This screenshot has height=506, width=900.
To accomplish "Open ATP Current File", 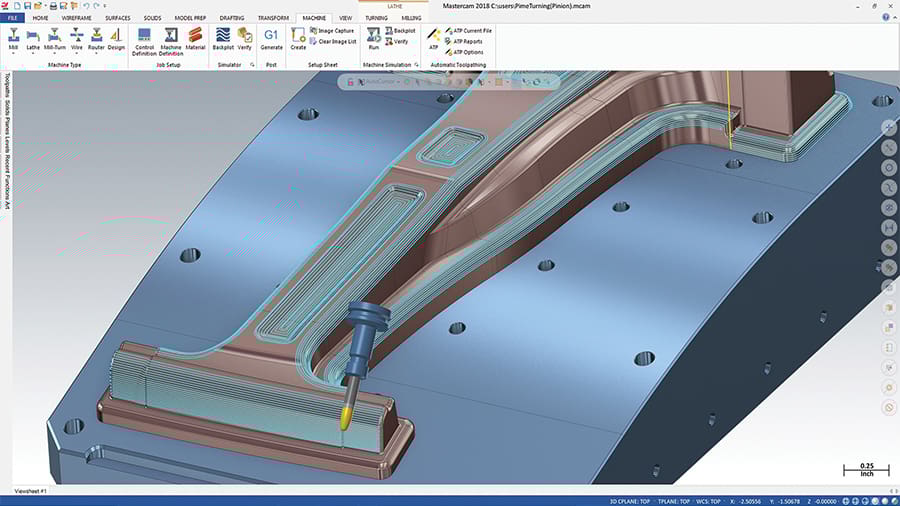I will point(468,30).
